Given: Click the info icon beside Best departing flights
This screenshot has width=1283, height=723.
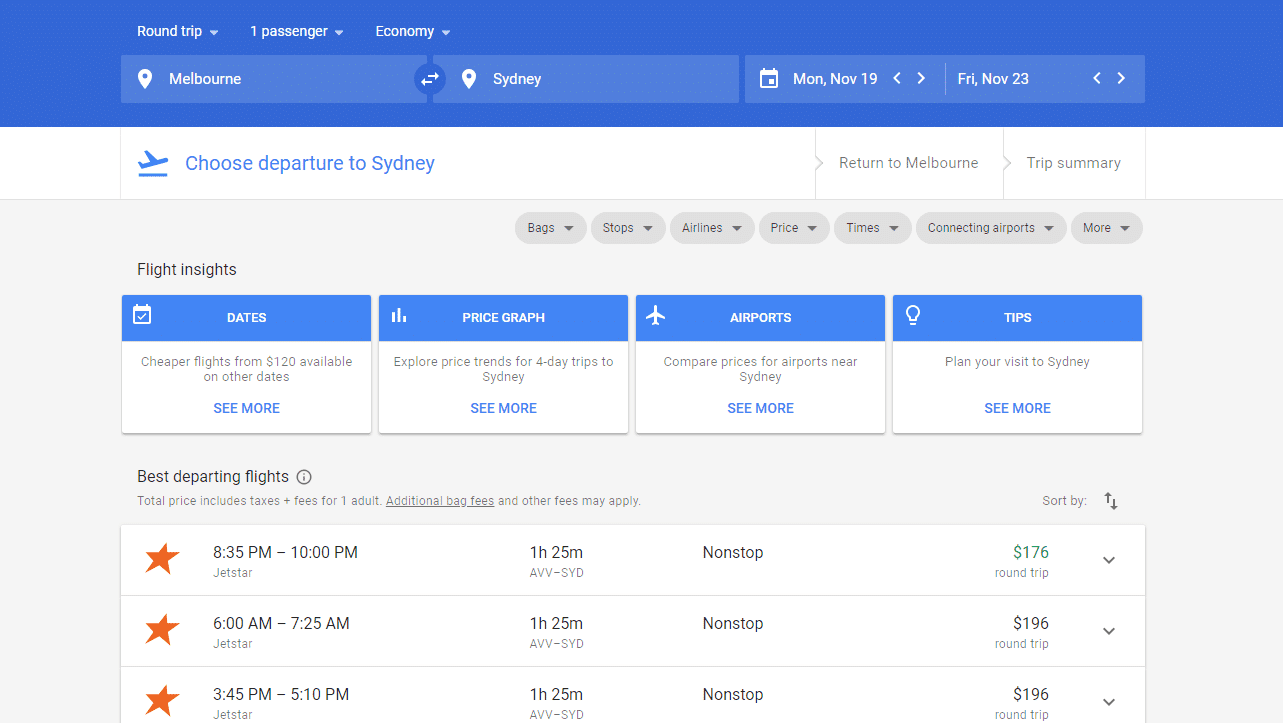Looking at the screenshot, I should click(x=303, y=477).
